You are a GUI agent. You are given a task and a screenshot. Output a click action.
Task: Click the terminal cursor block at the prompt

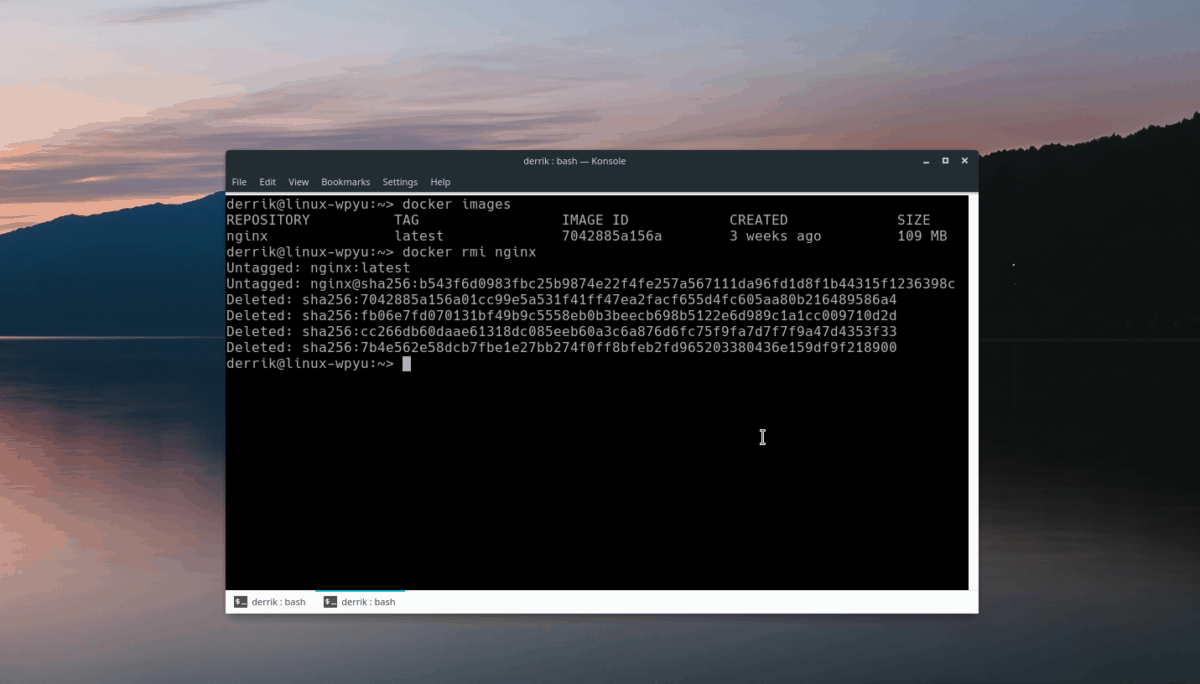[407, 364]
